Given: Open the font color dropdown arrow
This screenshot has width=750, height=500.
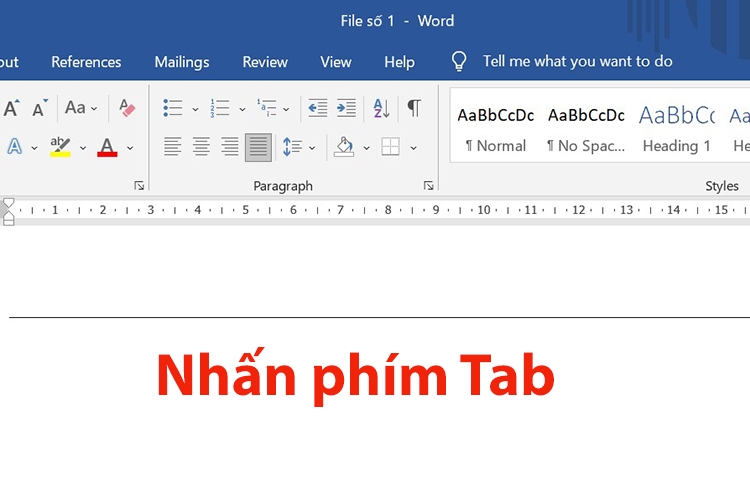Looking at the screenshot, I should [130, 148].
